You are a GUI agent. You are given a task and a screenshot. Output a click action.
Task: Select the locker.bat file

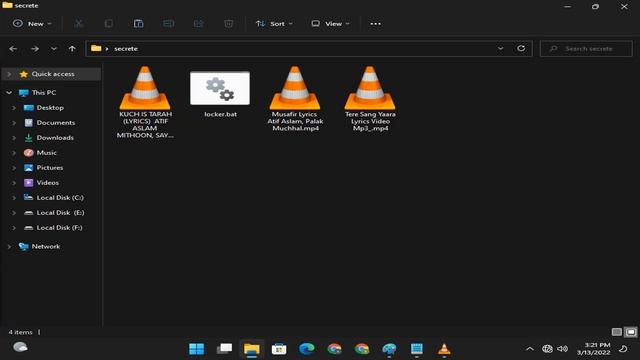(220, 95)
